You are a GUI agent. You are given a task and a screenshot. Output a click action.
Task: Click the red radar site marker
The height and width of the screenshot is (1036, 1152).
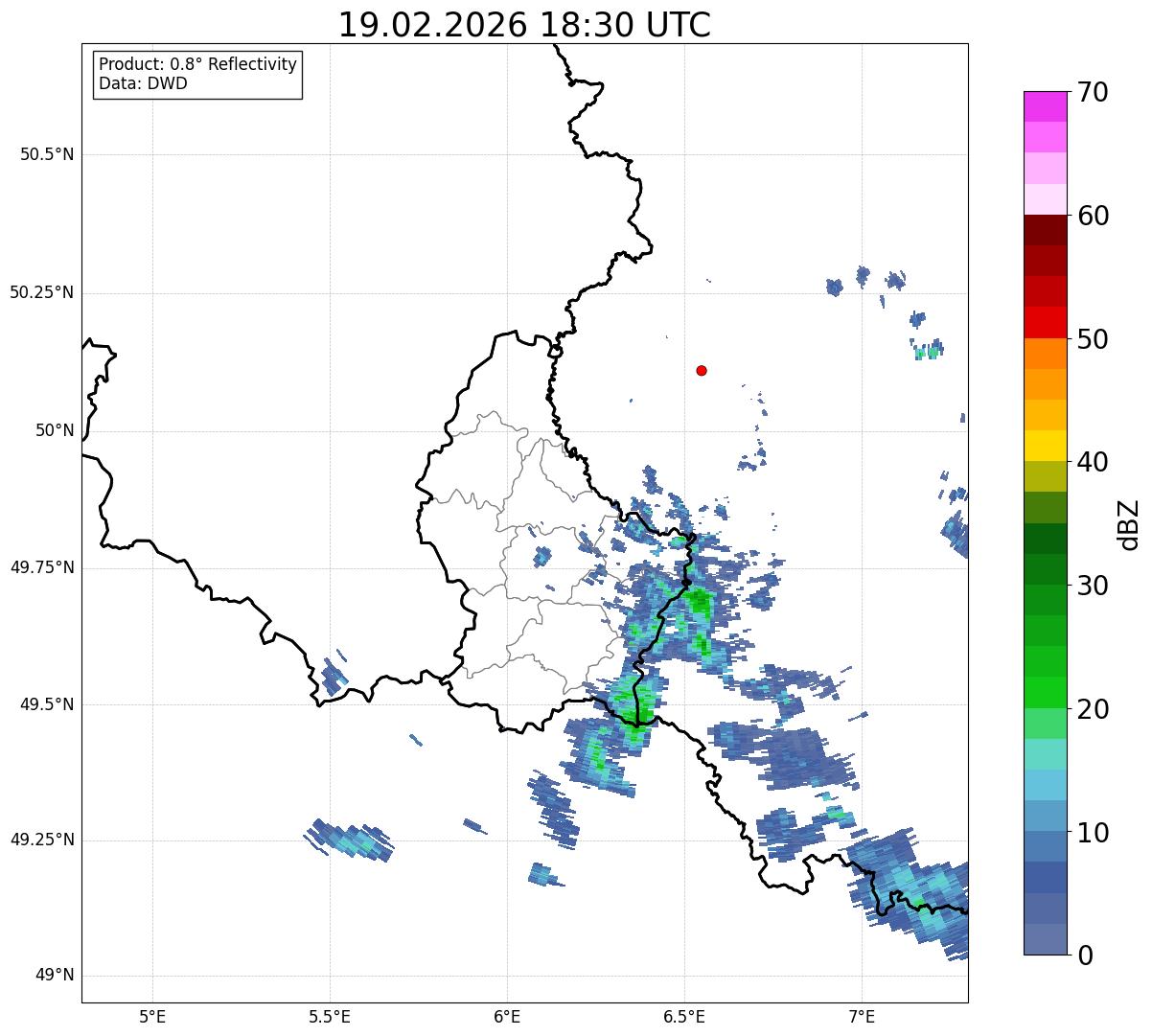tap(702, 370)
